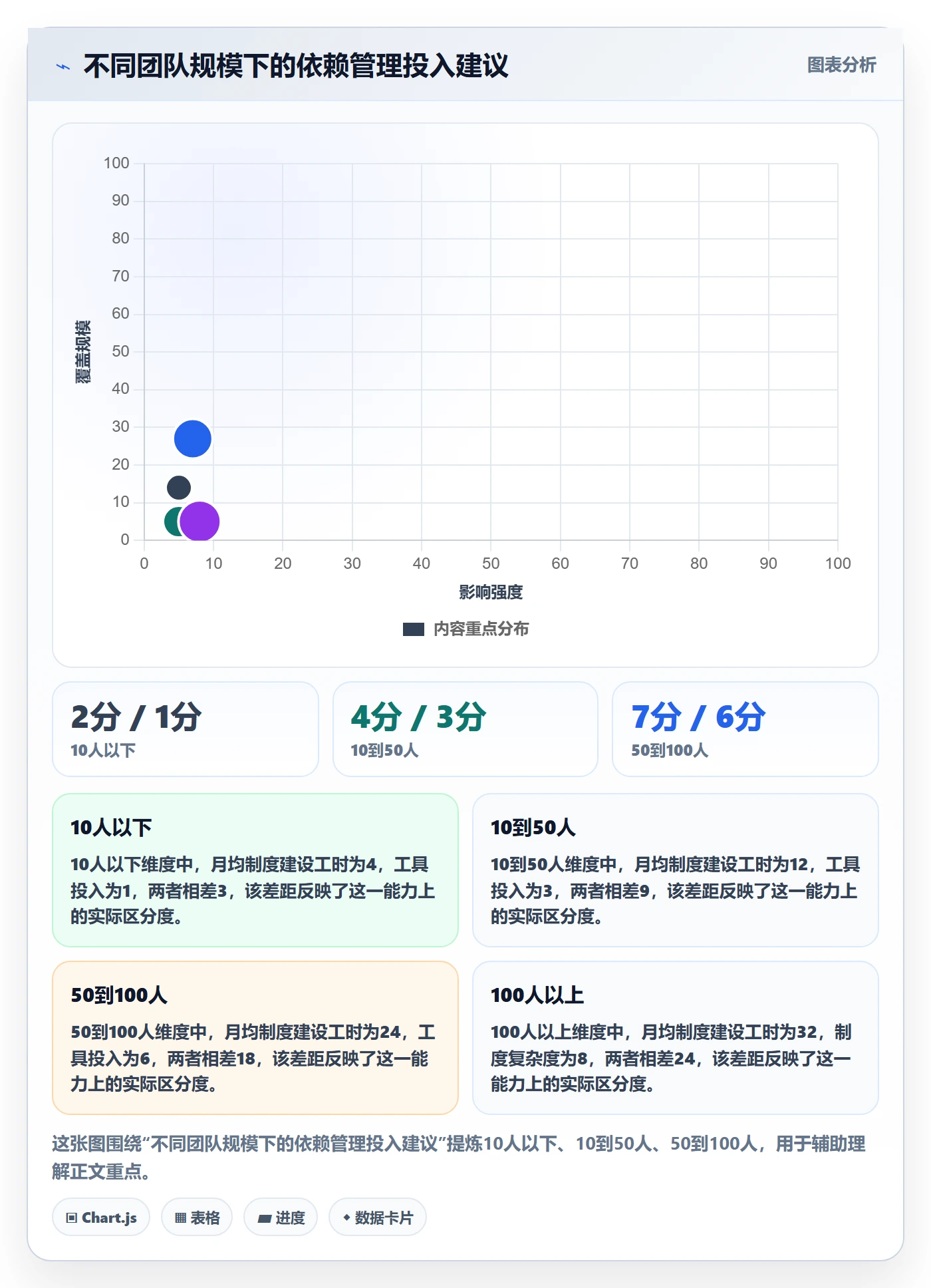Screen dimensions: 931x1288
Task: Click the 进度 tag
Action: pyautogui.click(x=281, y=1217)
